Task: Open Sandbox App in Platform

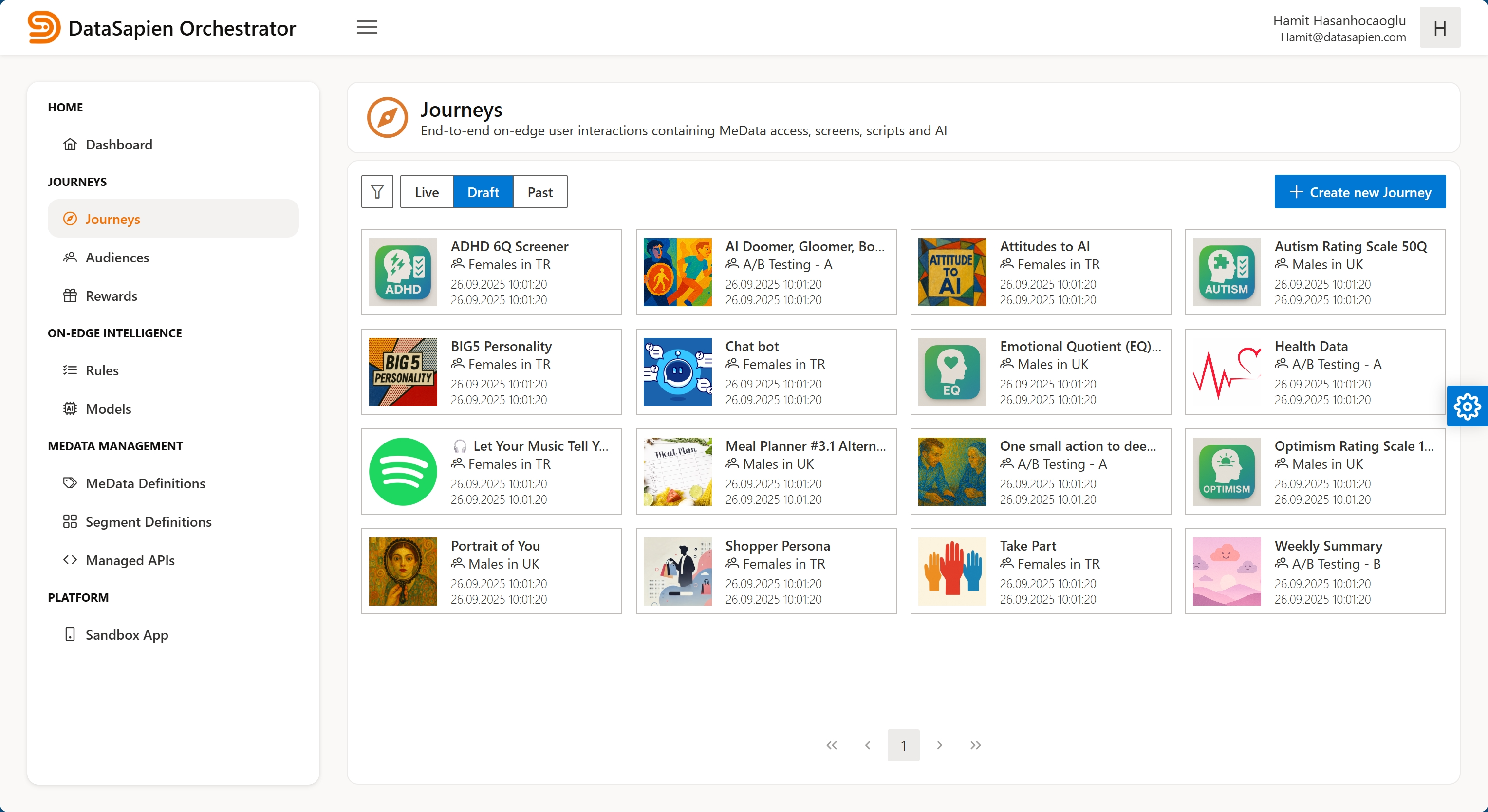Action: (127, 635)
